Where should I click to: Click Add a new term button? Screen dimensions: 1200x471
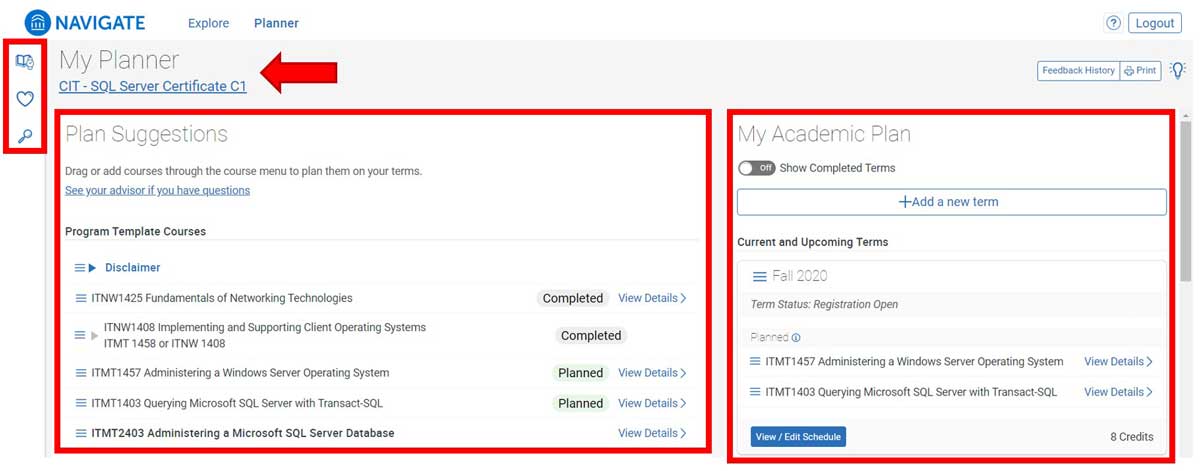951,202
